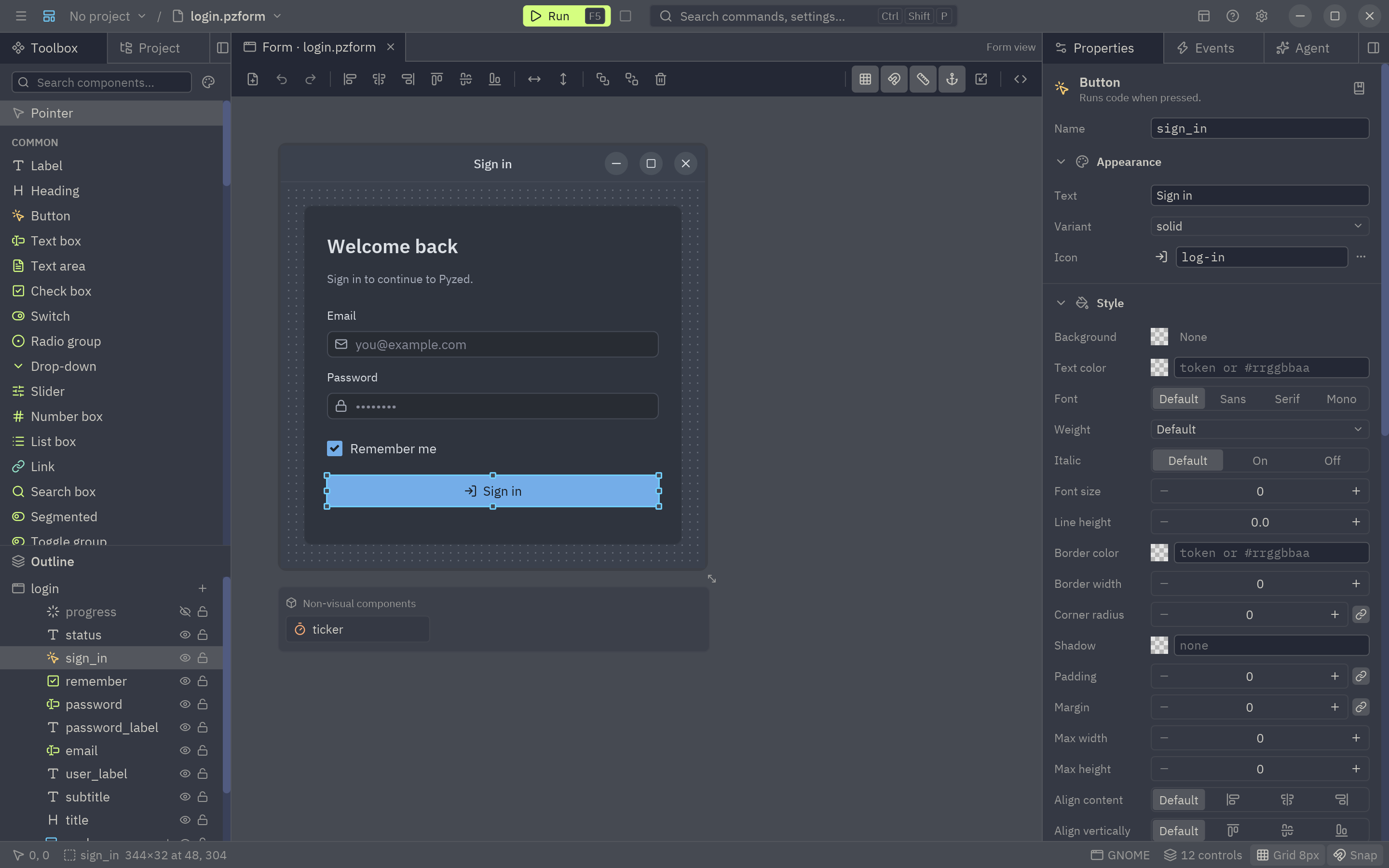Click the redo icon in form toolbar
The width and height of the screenshot is (1389, 868).
click(x=311, y=79)
